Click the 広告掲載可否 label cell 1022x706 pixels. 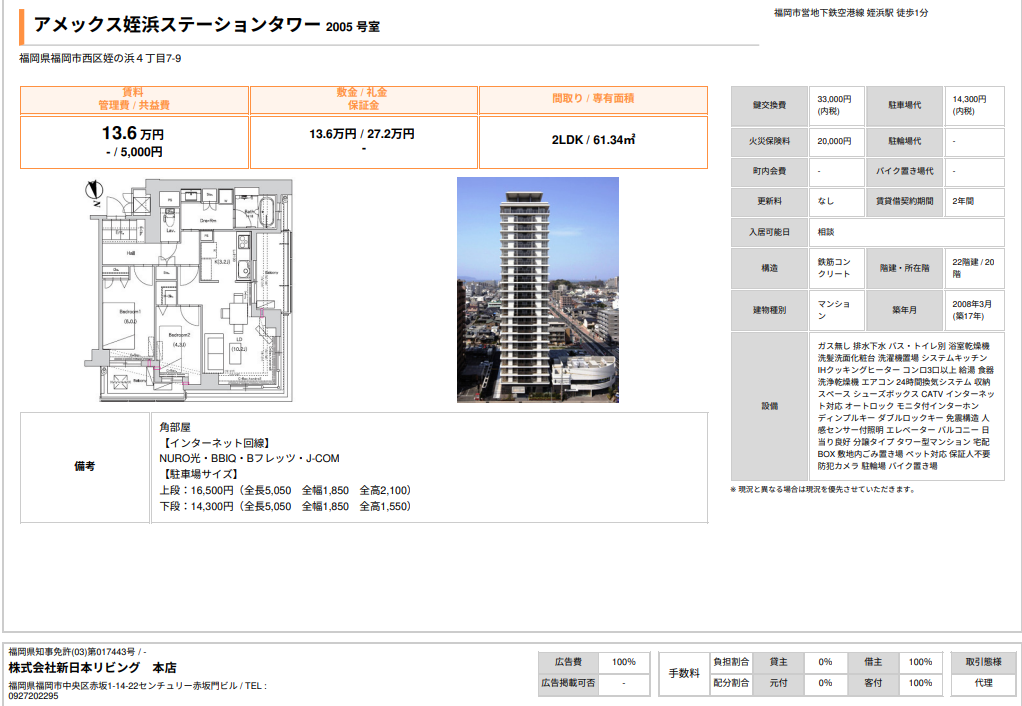click(568, 684)
